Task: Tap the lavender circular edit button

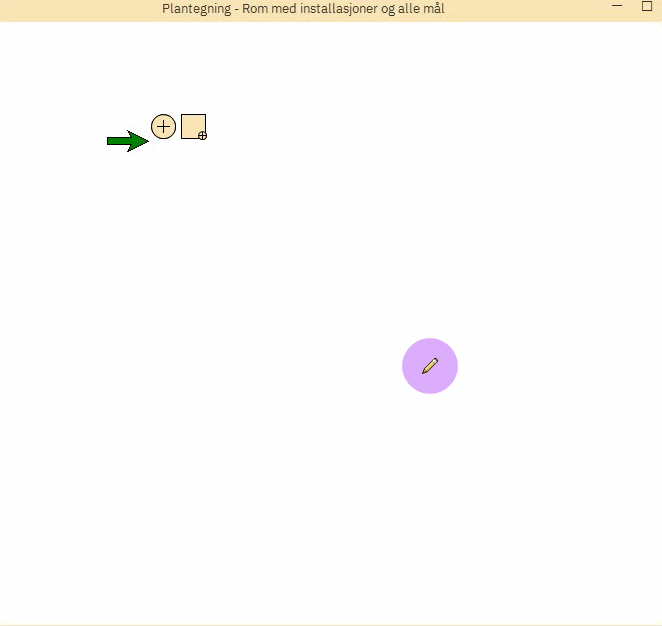Action: coord(430,366)
